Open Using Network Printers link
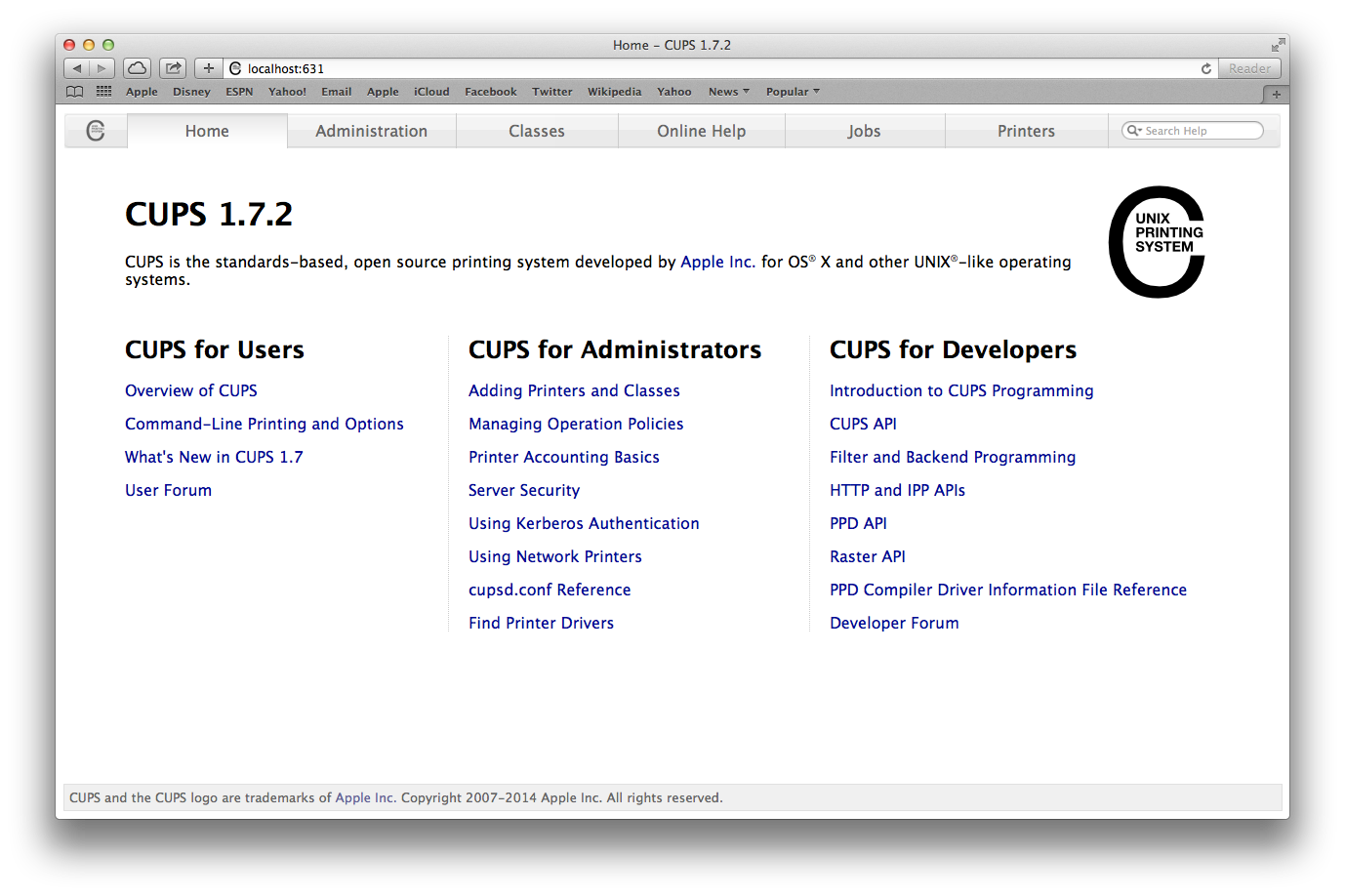The width and height of the screenshot is (1345, 896). point(555,556)
